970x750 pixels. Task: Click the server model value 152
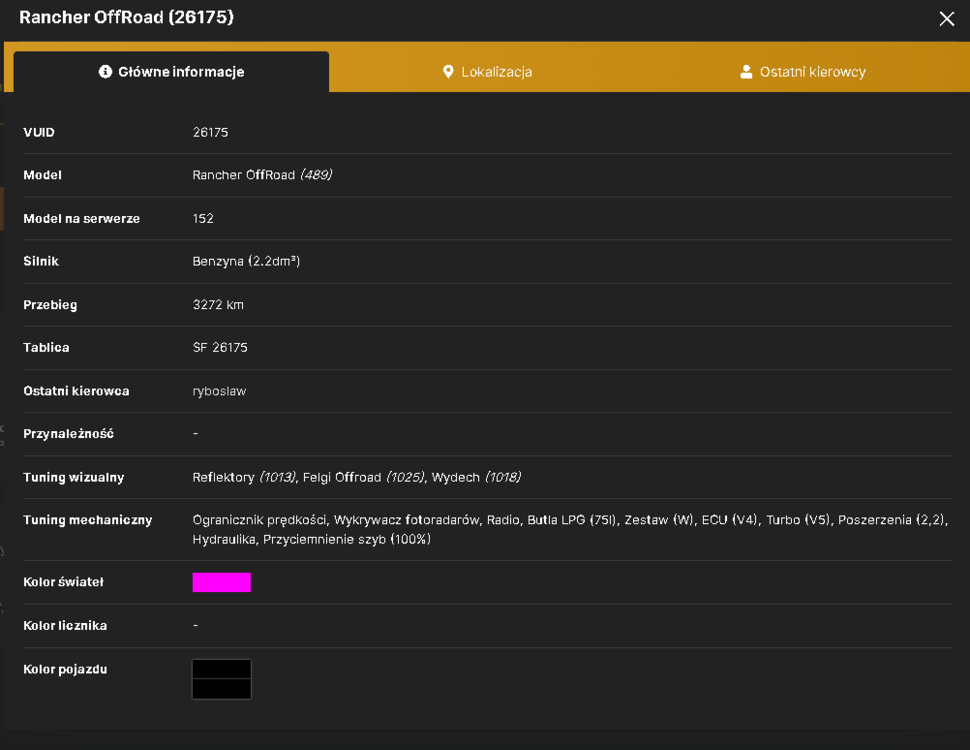point(203,218)
